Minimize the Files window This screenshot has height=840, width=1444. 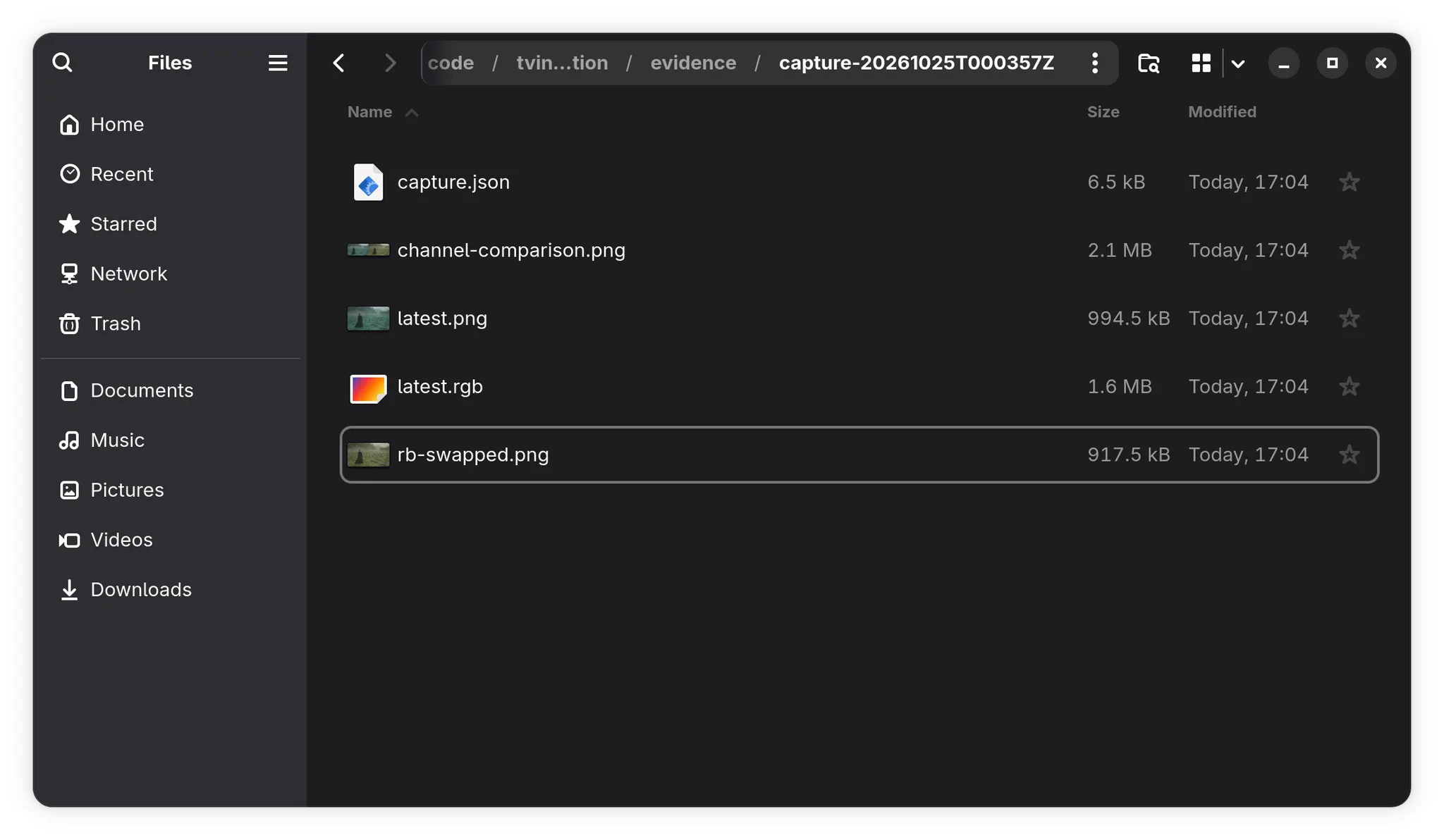tap(1283, 63)
